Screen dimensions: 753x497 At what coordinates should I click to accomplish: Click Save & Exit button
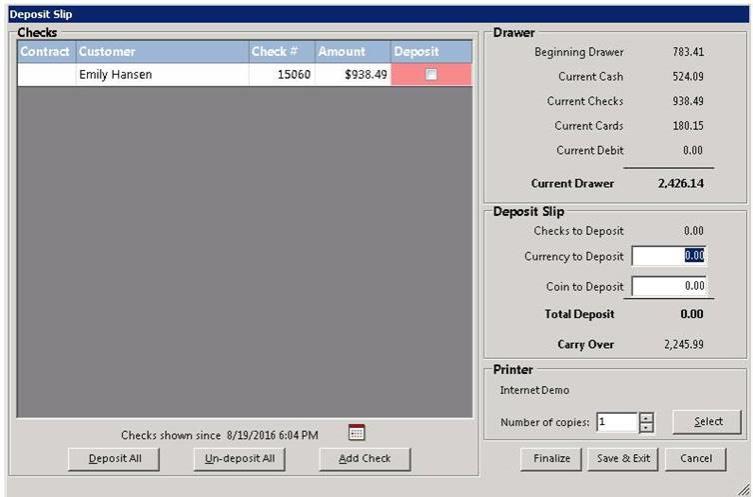tap(623, 459)
